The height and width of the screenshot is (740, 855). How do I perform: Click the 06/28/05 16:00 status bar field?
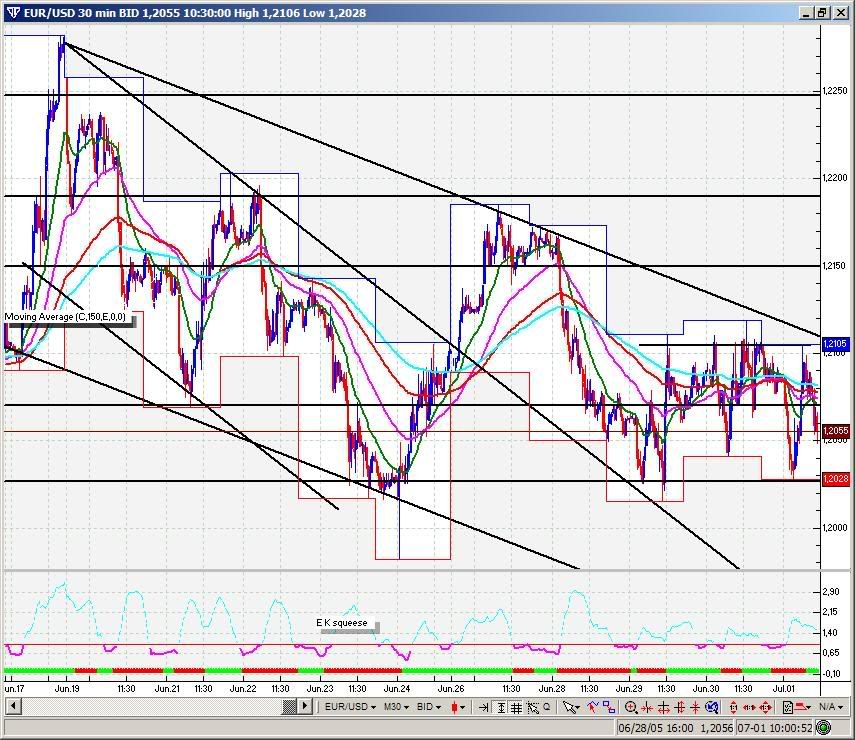tap(656, 728)
